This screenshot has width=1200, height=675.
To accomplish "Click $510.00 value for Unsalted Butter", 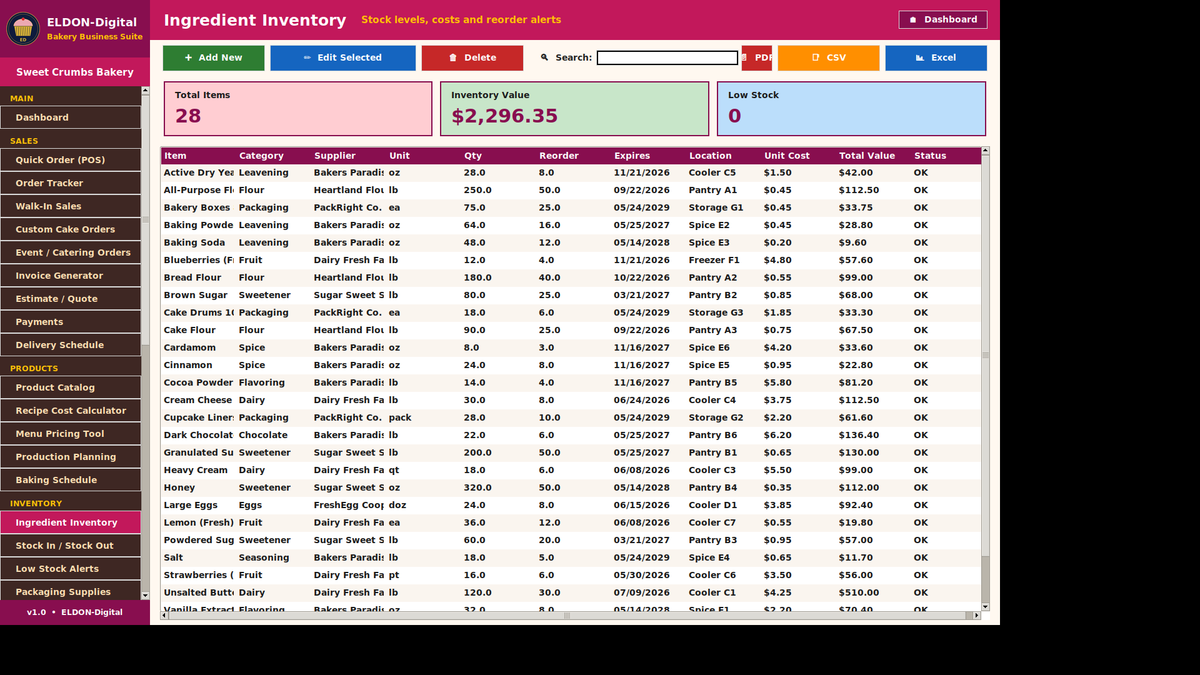I will [857, 593].
